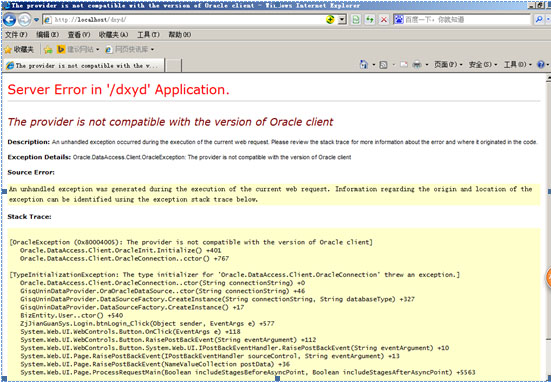This screenshot has width=551, height=382.
Task: Click the 'ZjJianGuanSys.Login.btnLogin_Click' stack line
Action: (x=147, y=323)
